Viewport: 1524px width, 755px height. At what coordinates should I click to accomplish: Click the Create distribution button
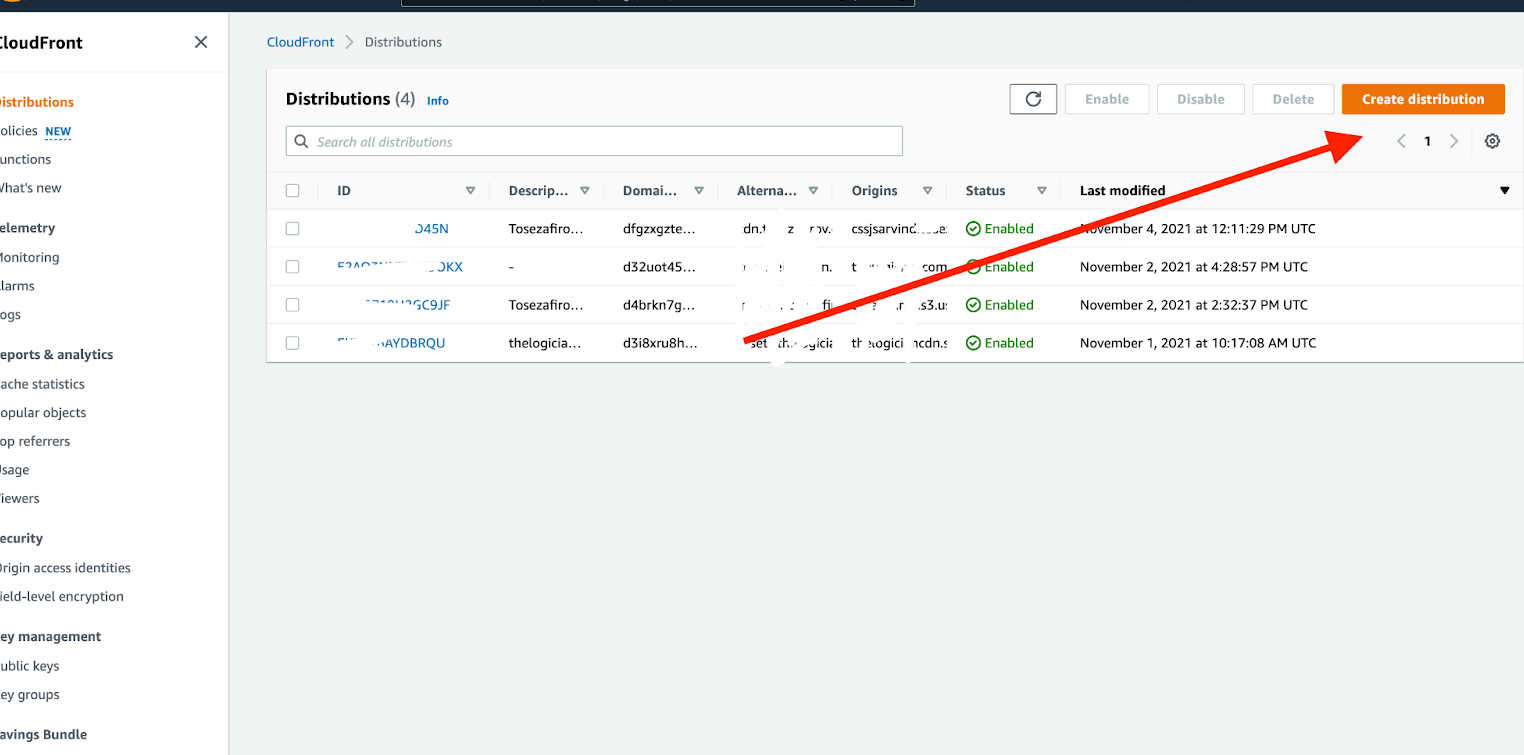(1423, 99)
